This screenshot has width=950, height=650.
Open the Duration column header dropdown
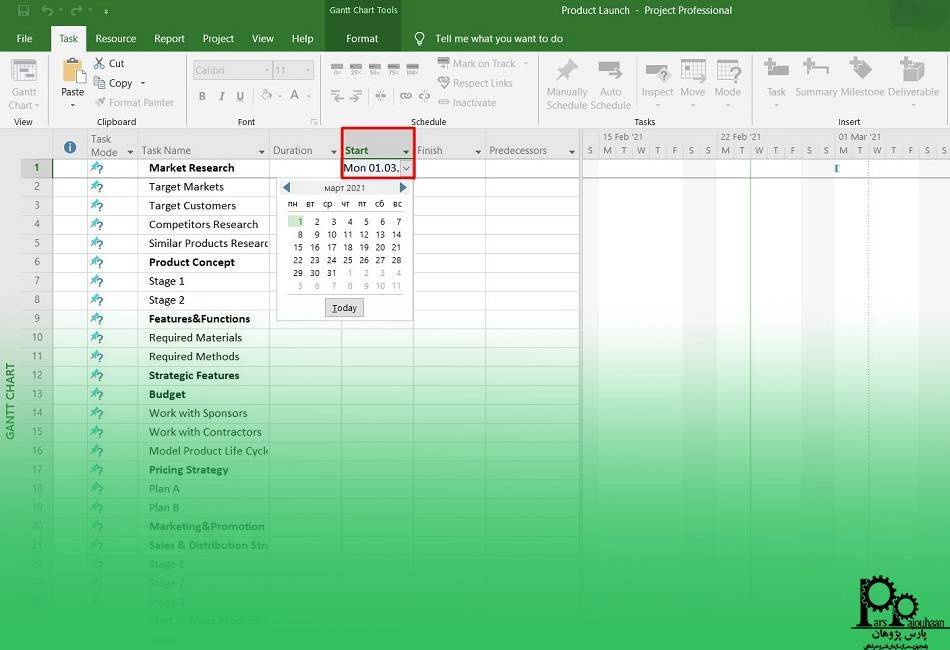(x=333, y=152)
